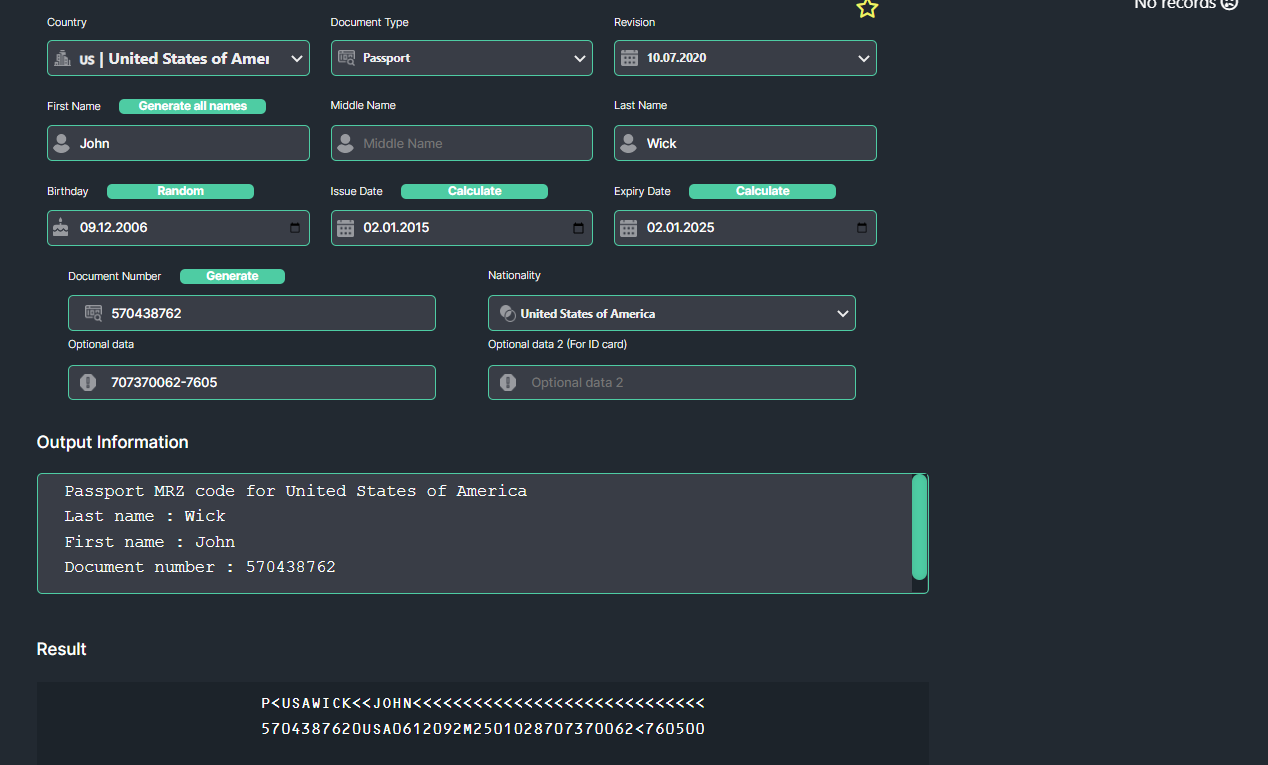Click the birthday cake icon
The image size is (1268, 765).
[x=61, y=228]
